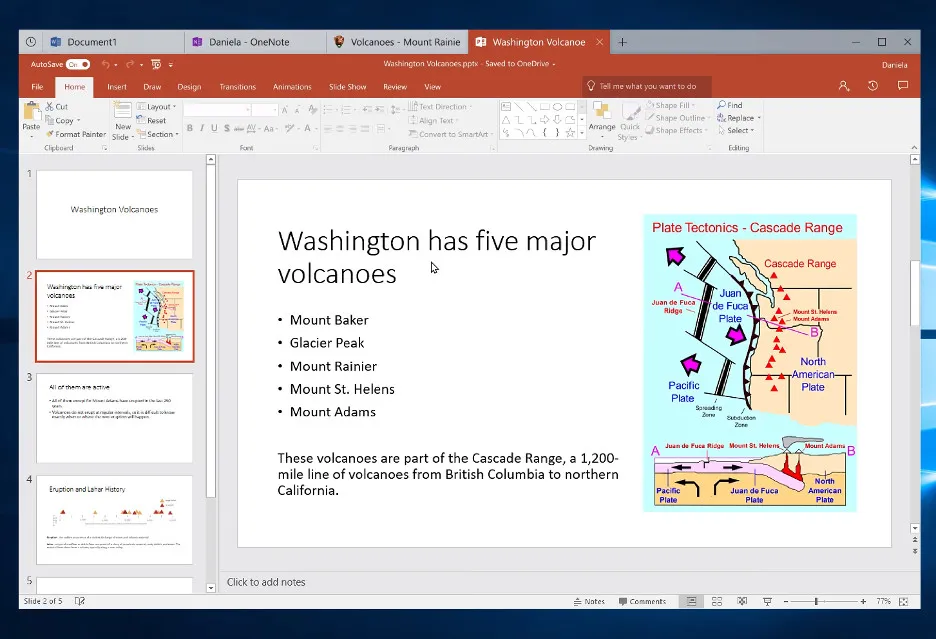Screen dimensions: 936x639
Task: Click the Reset slide button
Action: (152, 120)
